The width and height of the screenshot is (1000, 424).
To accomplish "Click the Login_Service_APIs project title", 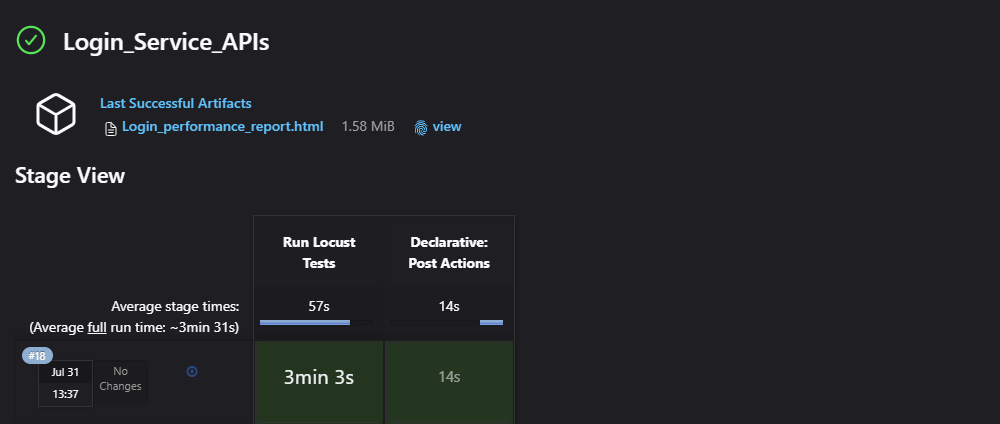I will click(x=166, y=42).
